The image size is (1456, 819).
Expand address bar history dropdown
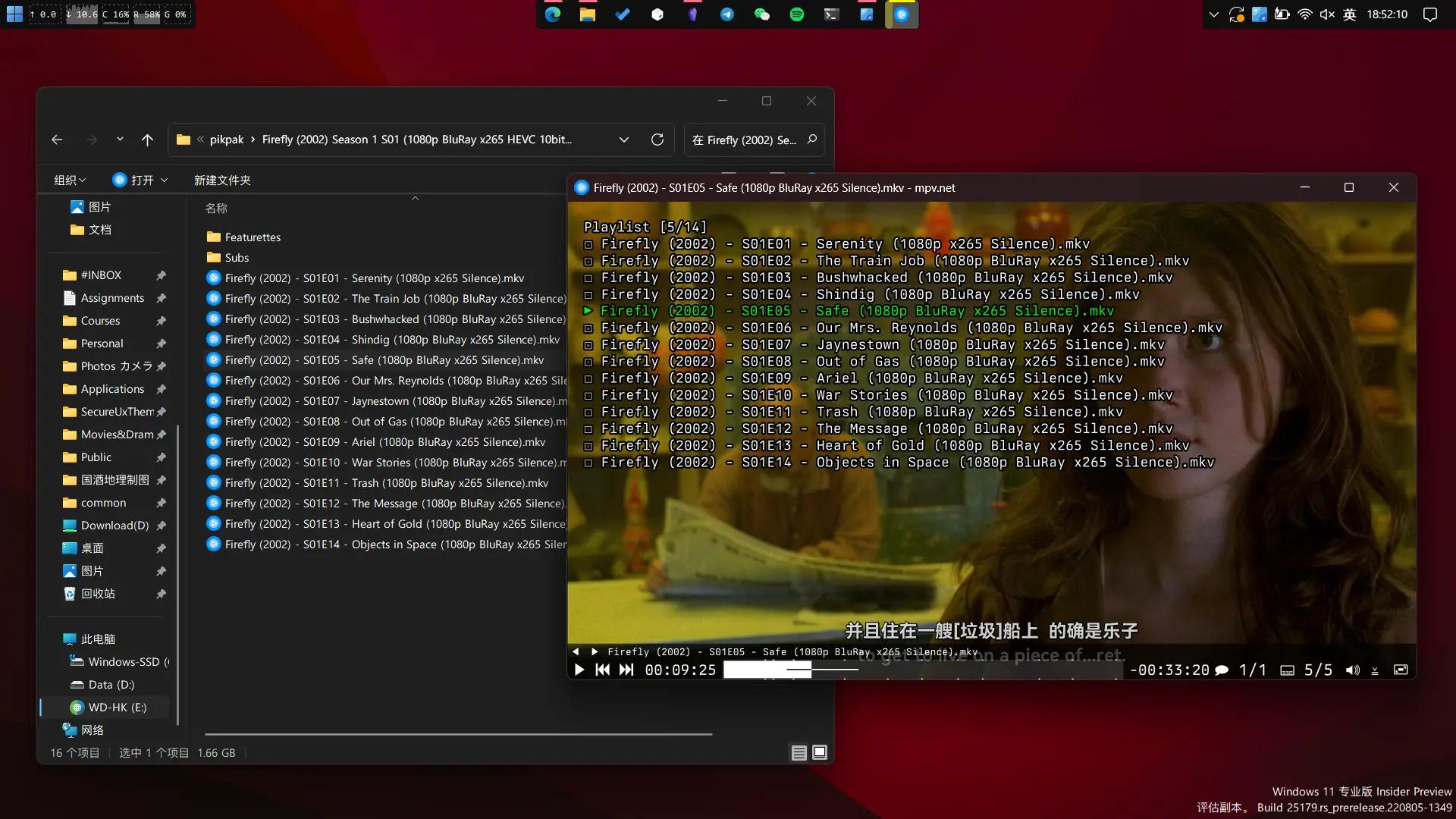pos(623,140)
